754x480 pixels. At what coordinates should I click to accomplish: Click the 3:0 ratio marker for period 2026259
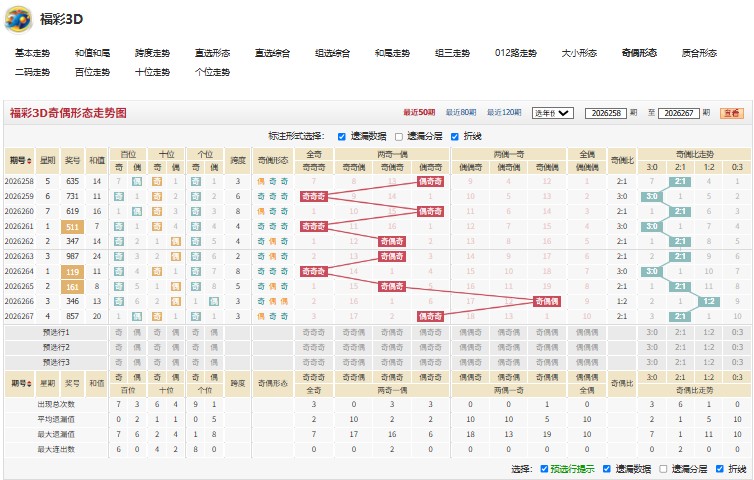point(652,196)
